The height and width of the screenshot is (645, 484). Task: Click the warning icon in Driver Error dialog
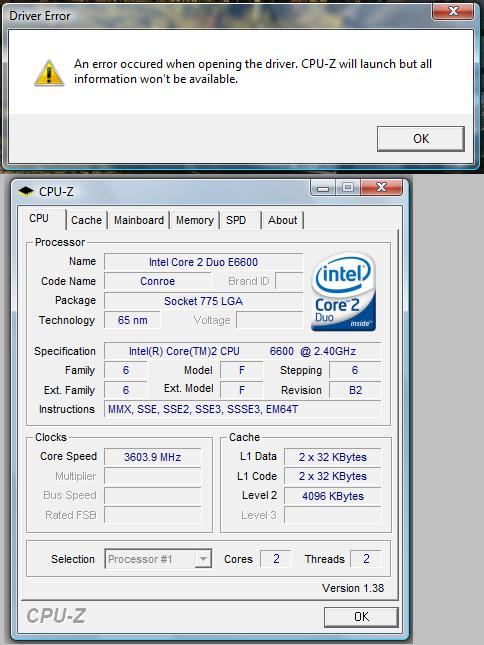pyautogui.click(x=49, y=73)
